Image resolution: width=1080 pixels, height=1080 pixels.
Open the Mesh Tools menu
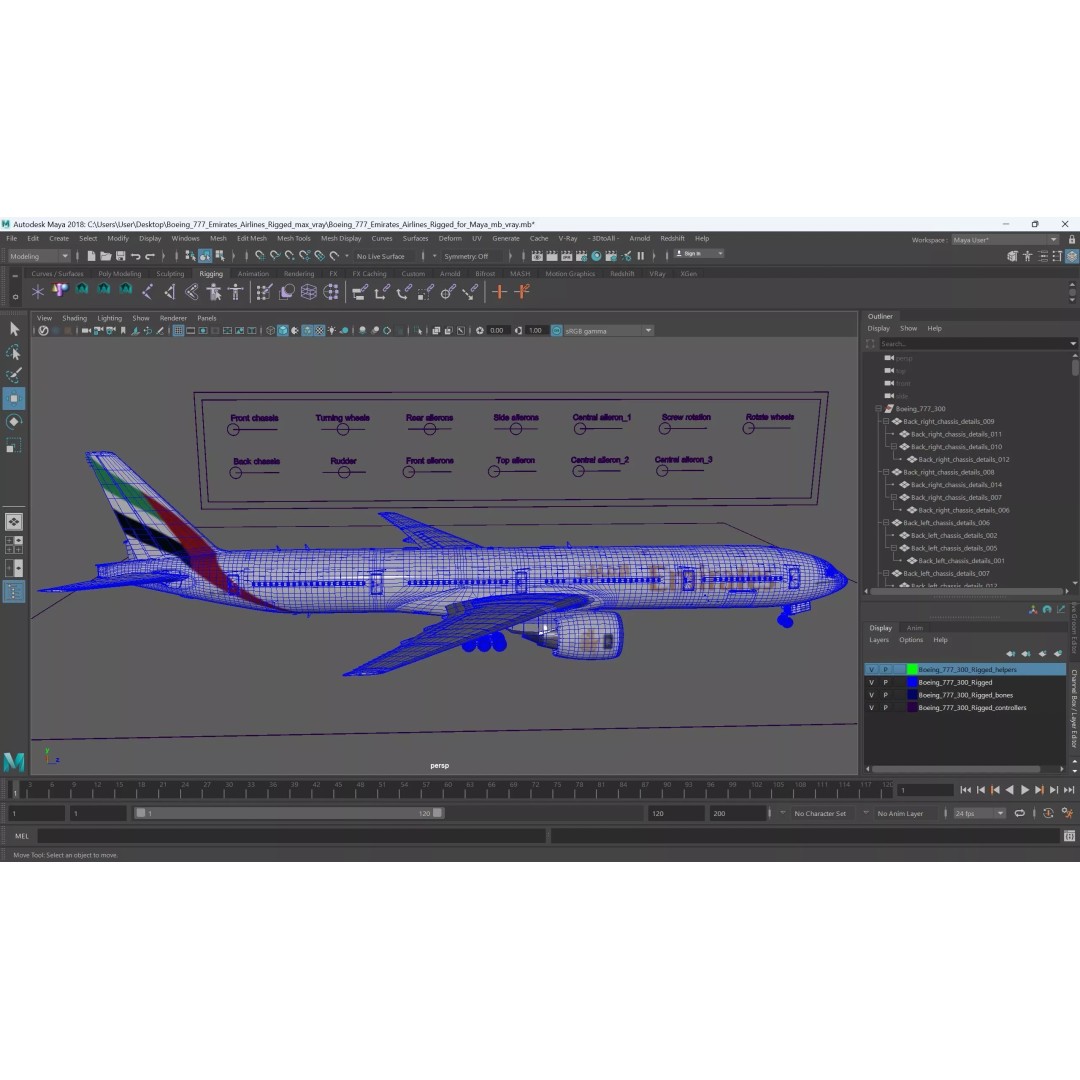pyautogui.click(x=293, y=238)
